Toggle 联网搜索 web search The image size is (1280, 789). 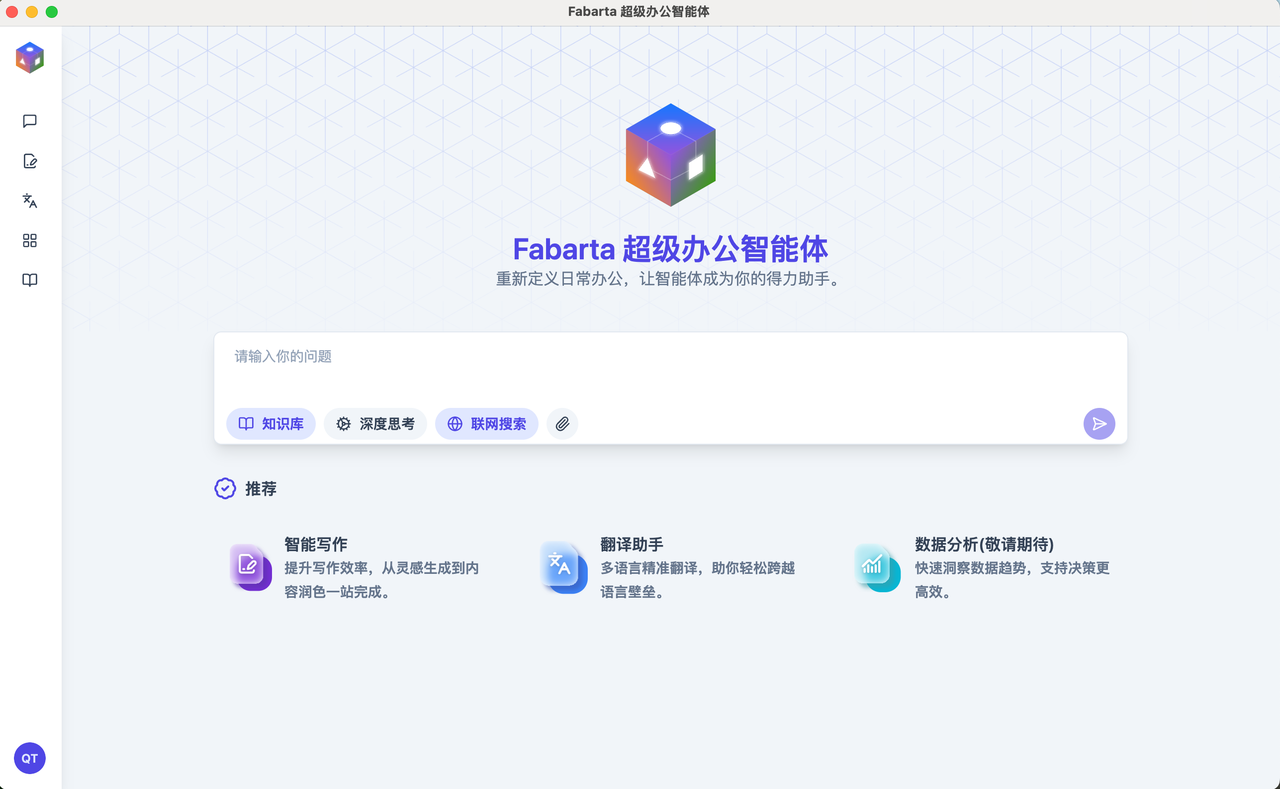click(x=487, y=424)
